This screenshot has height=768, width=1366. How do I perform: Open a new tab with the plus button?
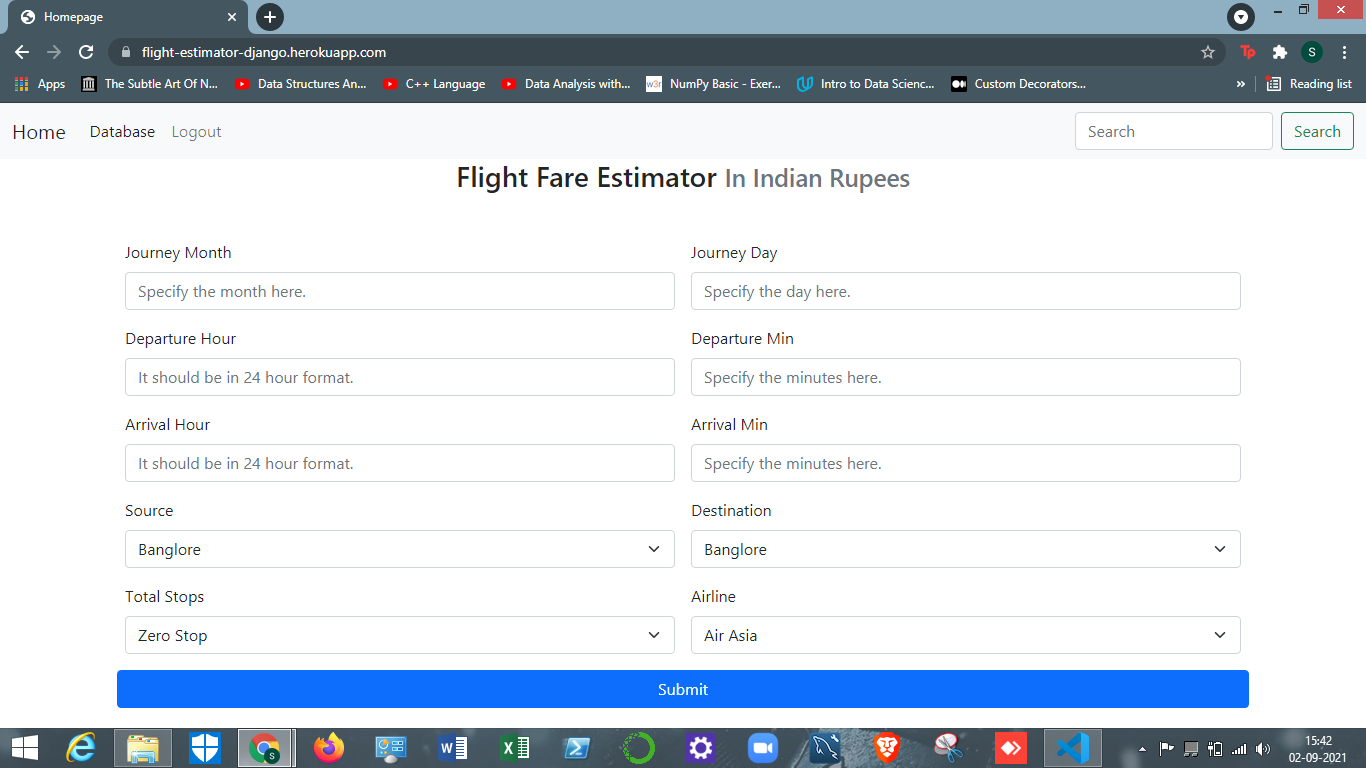tap(270, 17)
